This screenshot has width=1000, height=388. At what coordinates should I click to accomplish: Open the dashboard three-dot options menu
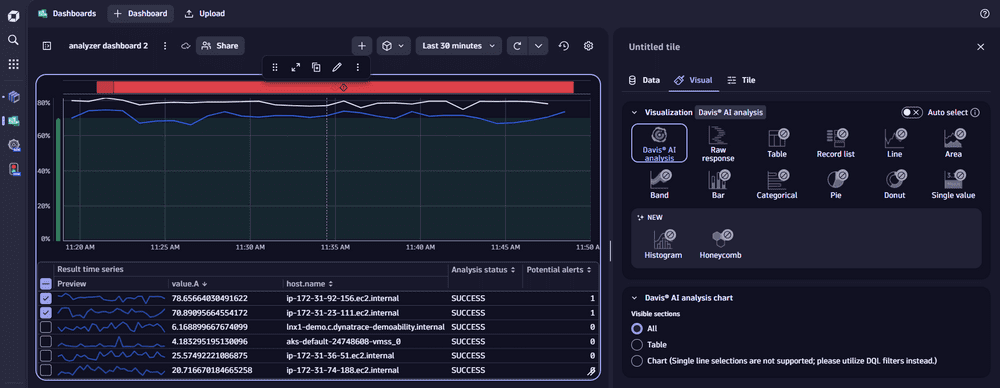pyautogui.click(x=165, y=46)
